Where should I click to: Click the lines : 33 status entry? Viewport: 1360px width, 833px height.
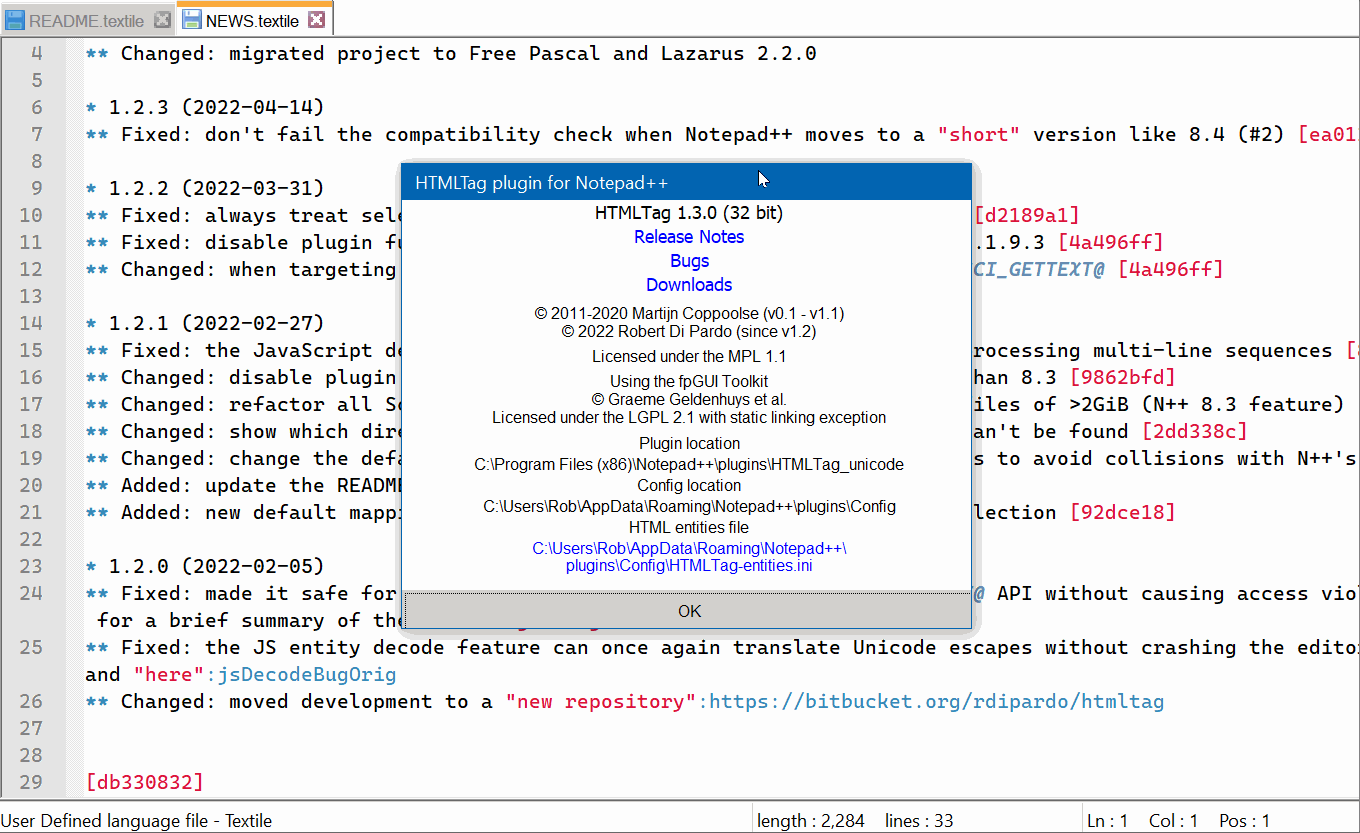pyautogui.click(x=919, y=821)
